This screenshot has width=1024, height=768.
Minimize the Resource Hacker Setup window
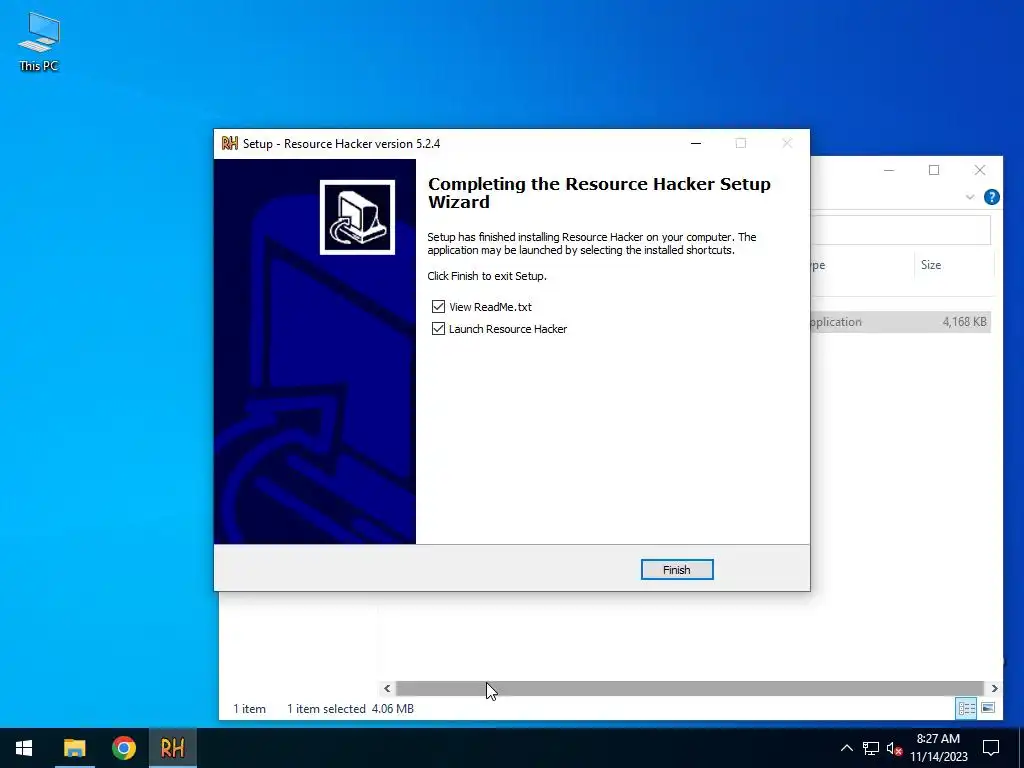pyautogui.click(x=696, y=143)
